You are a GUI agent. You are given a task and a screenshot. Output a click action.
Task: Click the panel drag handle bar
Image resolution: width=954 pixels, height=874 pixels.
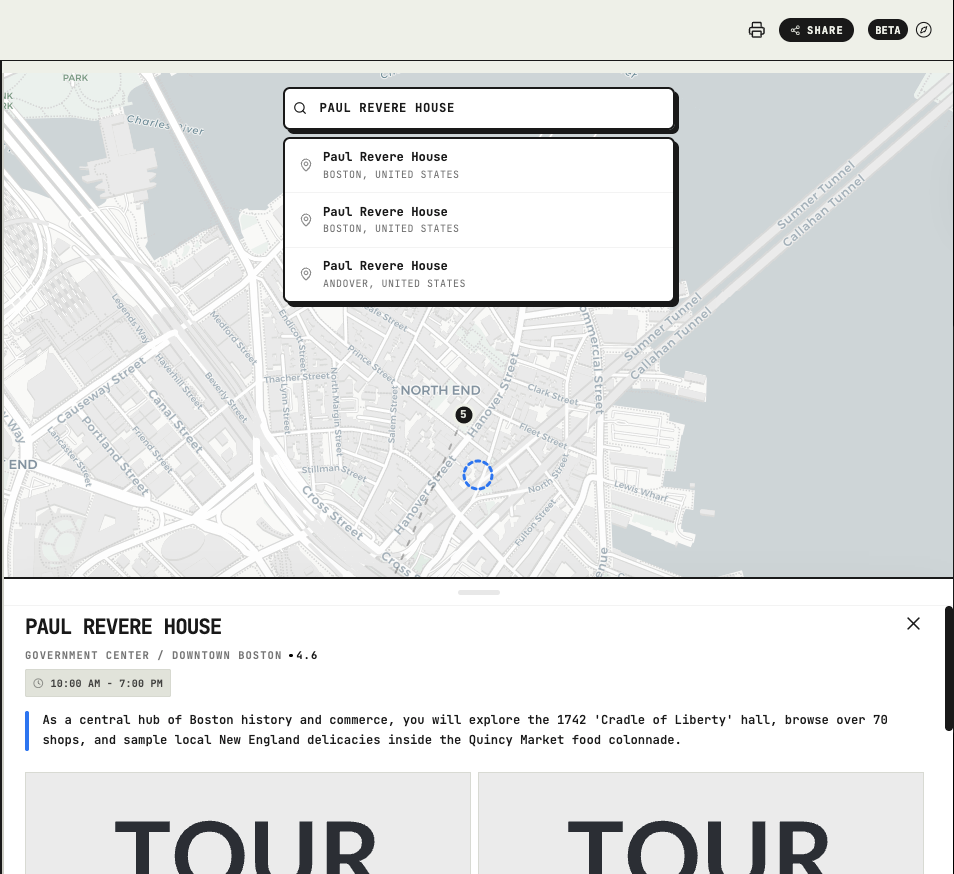coord(479,592)
